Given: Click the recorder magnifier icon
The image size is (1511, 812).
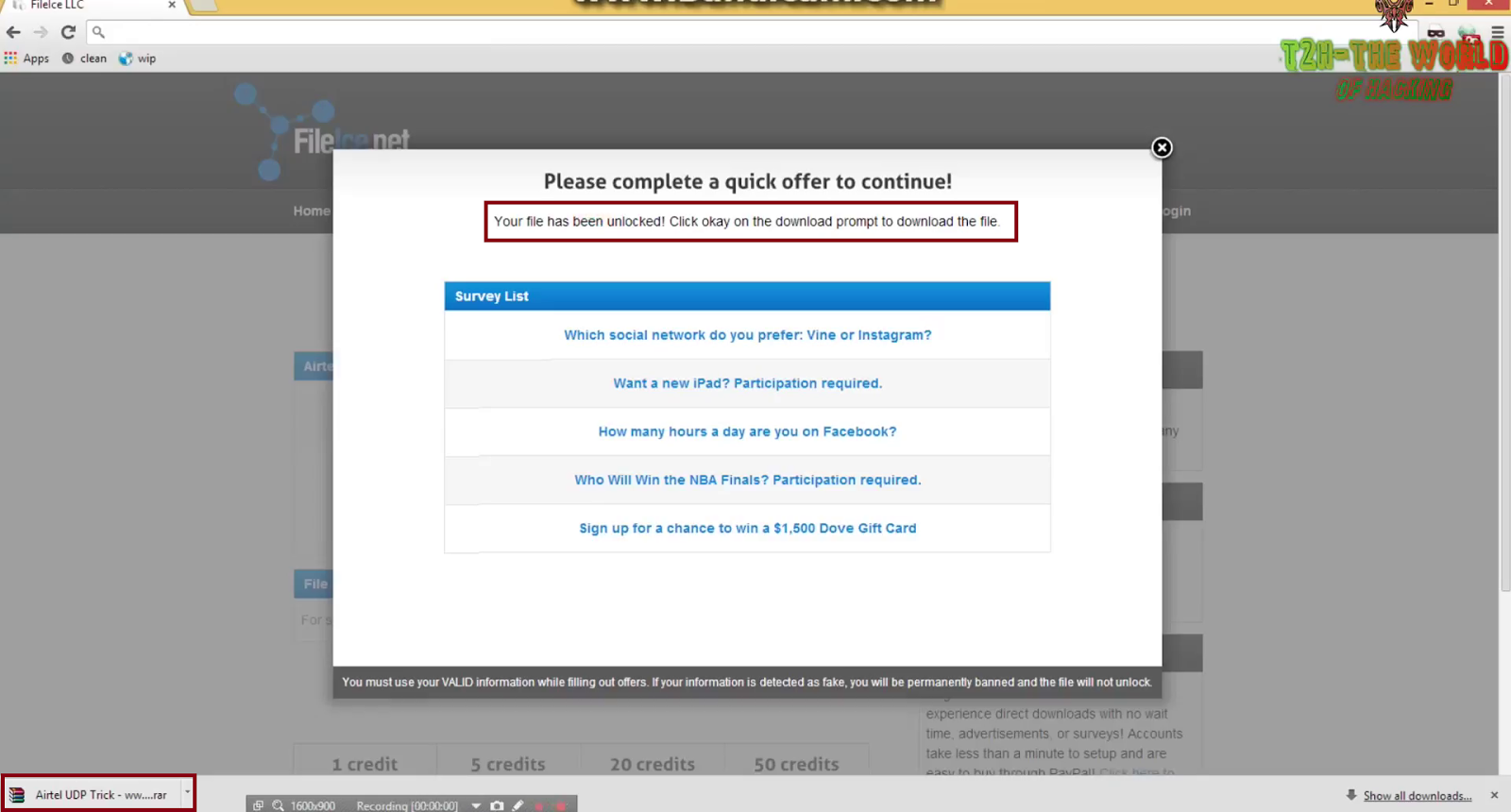Looking at the screenshot, I should (x=278, y=805).
